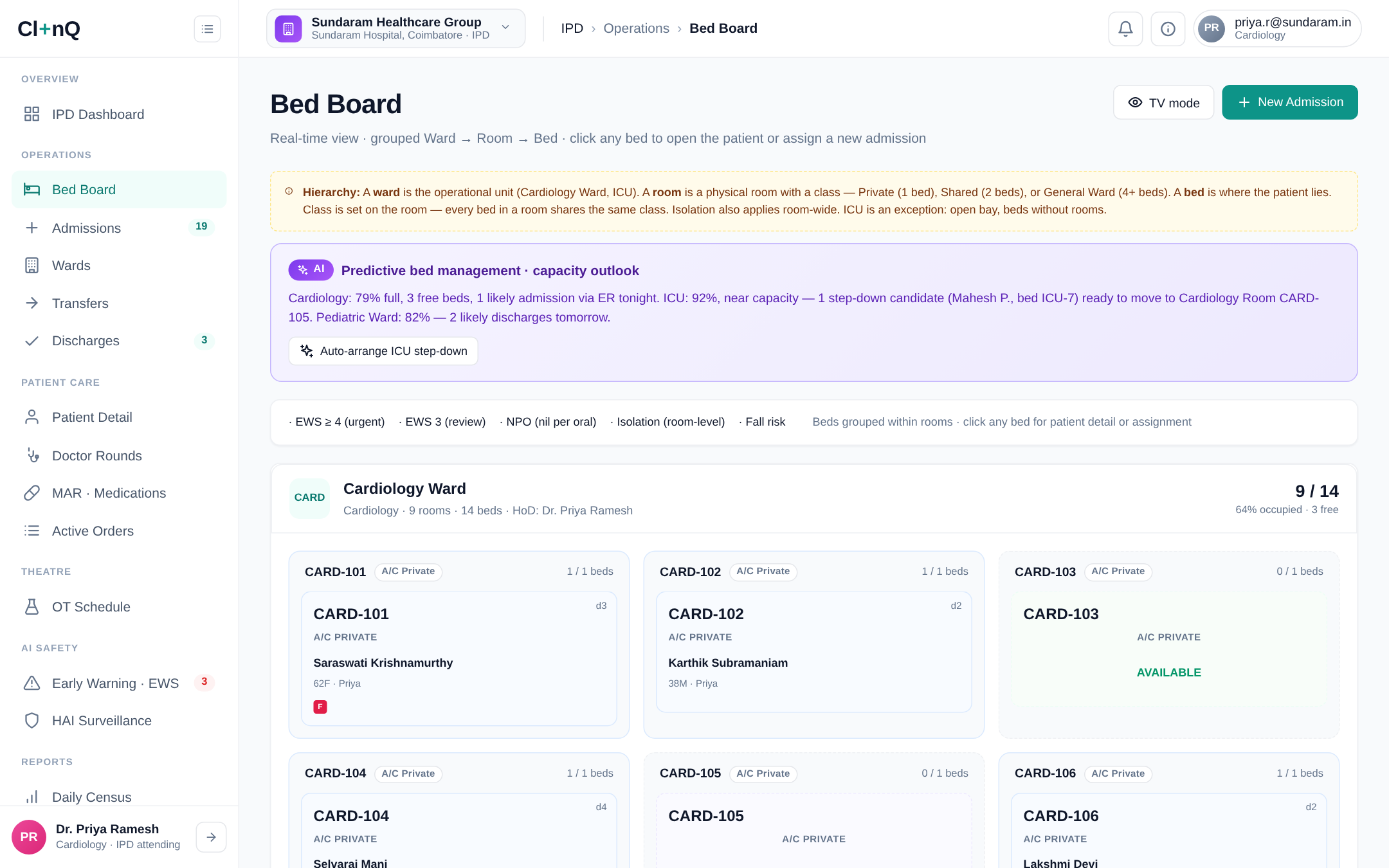Click the Bed Board bed icon

click(32, 189)
